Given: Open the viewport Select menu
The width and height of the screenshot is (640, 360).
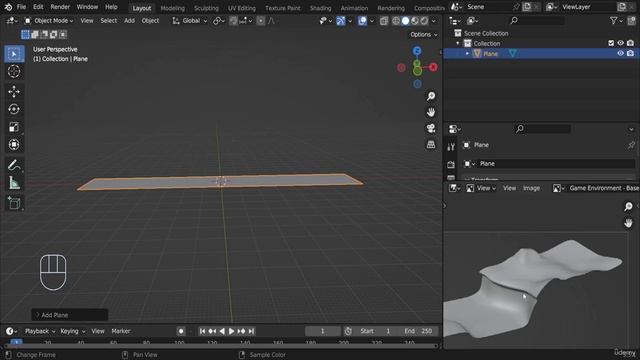Looking at the screenshot, I should [109, 20].
